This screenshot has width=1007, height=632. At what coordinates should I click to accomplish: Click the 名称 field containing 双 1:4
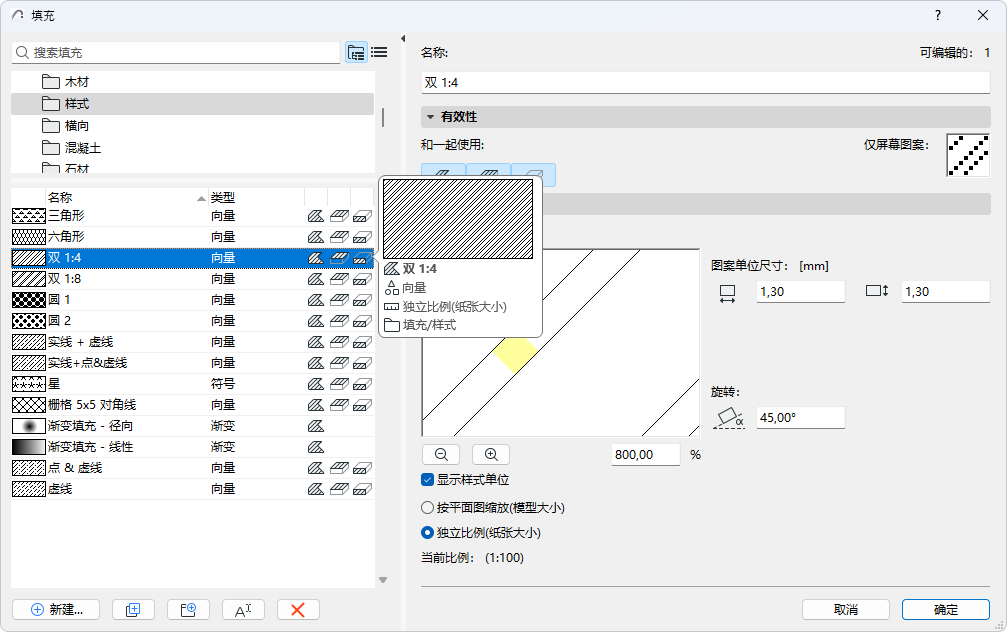point(705,82)
